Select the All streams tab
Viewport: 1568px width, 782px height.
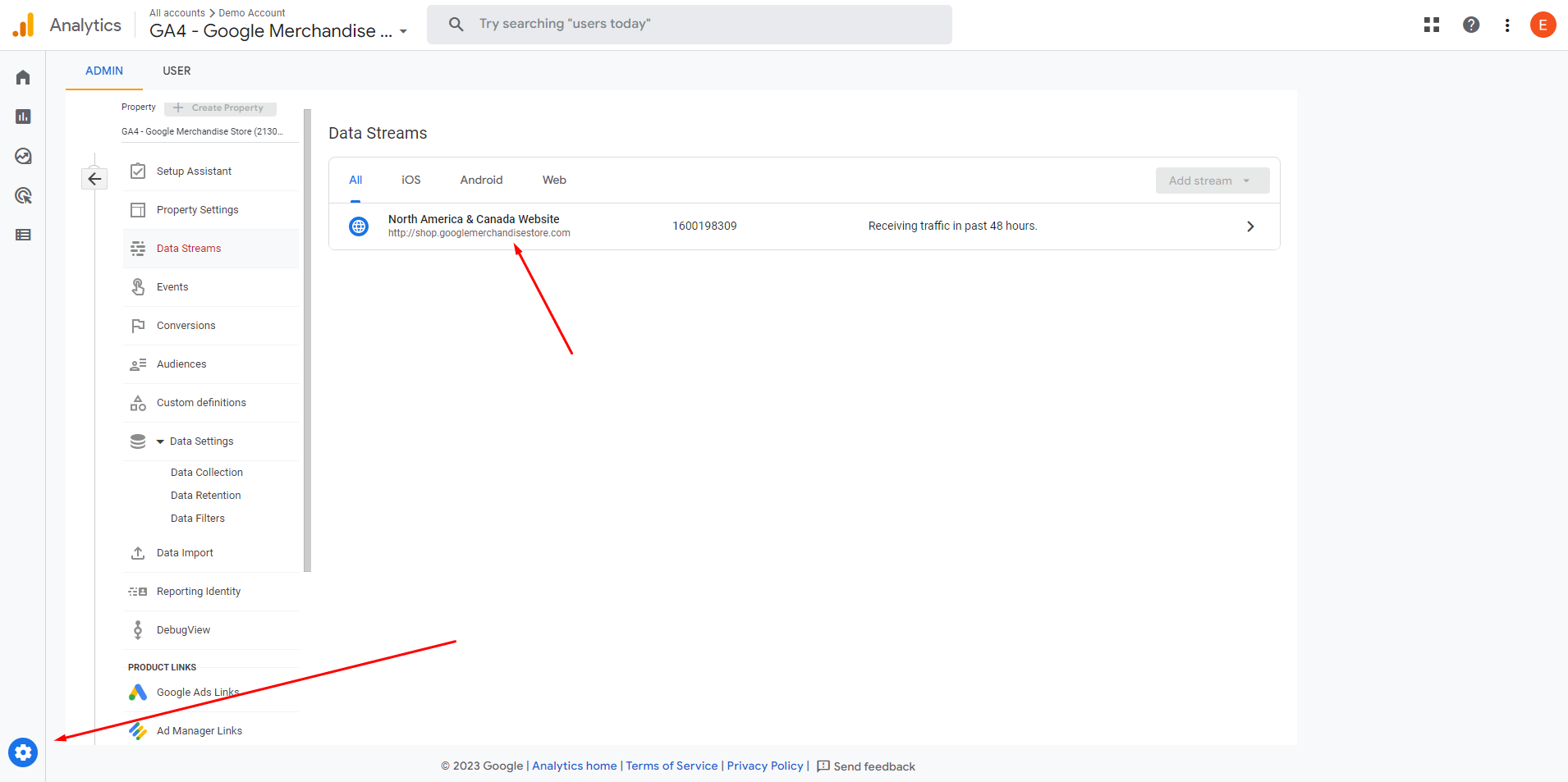355,181
